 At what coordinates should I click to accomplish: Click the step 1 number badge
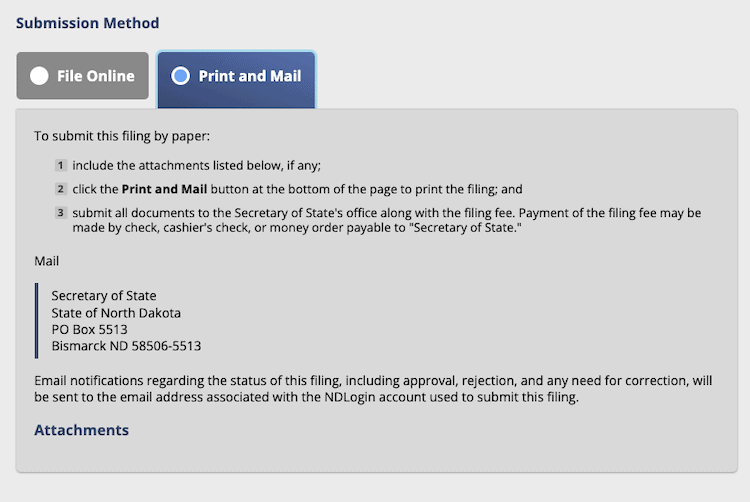point(60,165)
